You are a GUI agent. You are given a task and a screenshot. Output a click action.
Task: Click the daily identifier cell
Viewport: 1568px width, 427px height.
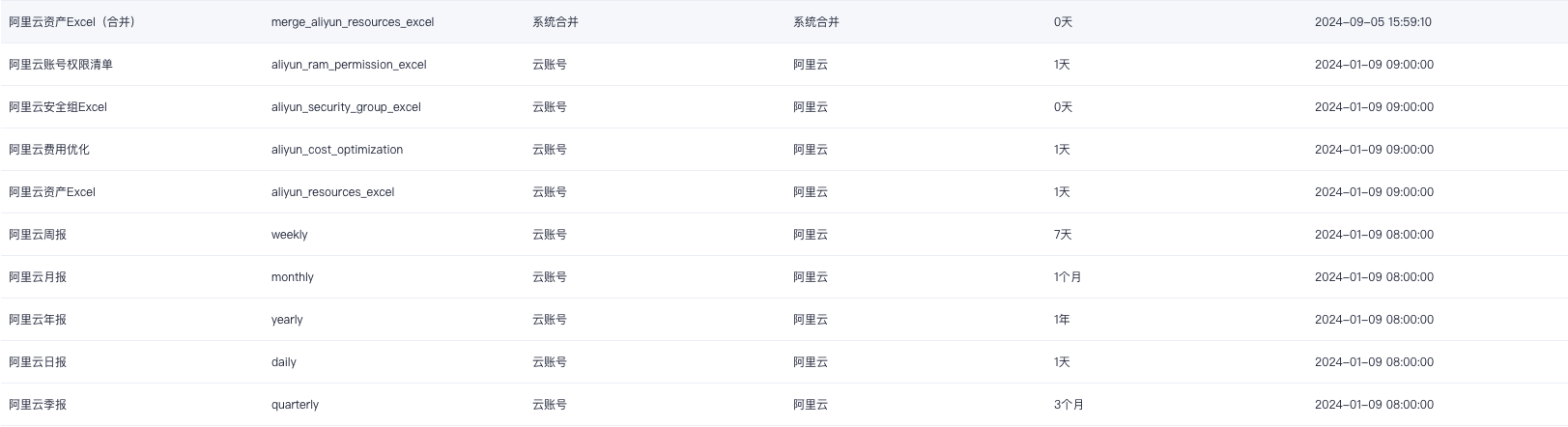283,362
